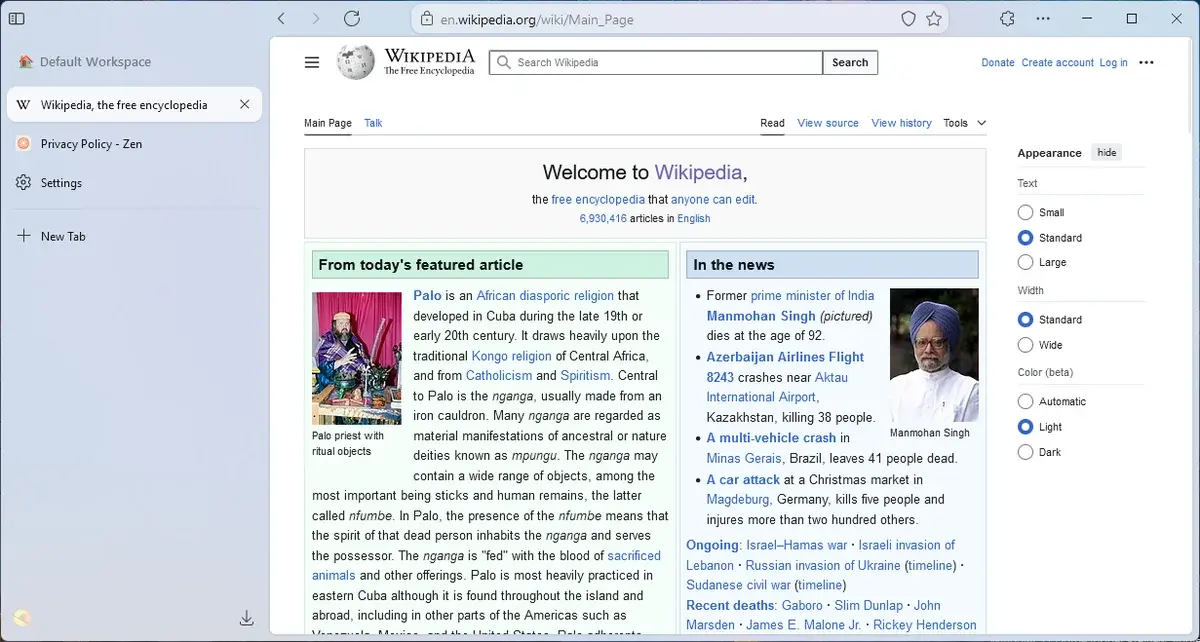Open the View source tab
This screenshot has height=642, width=1200.
828,123
